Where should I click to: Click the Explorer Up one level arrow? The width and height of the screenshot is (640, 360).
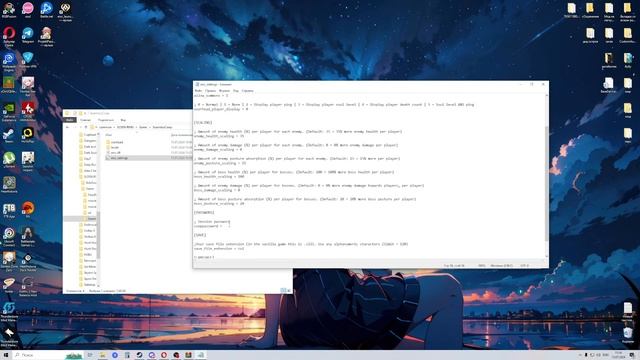coord(86,127)
